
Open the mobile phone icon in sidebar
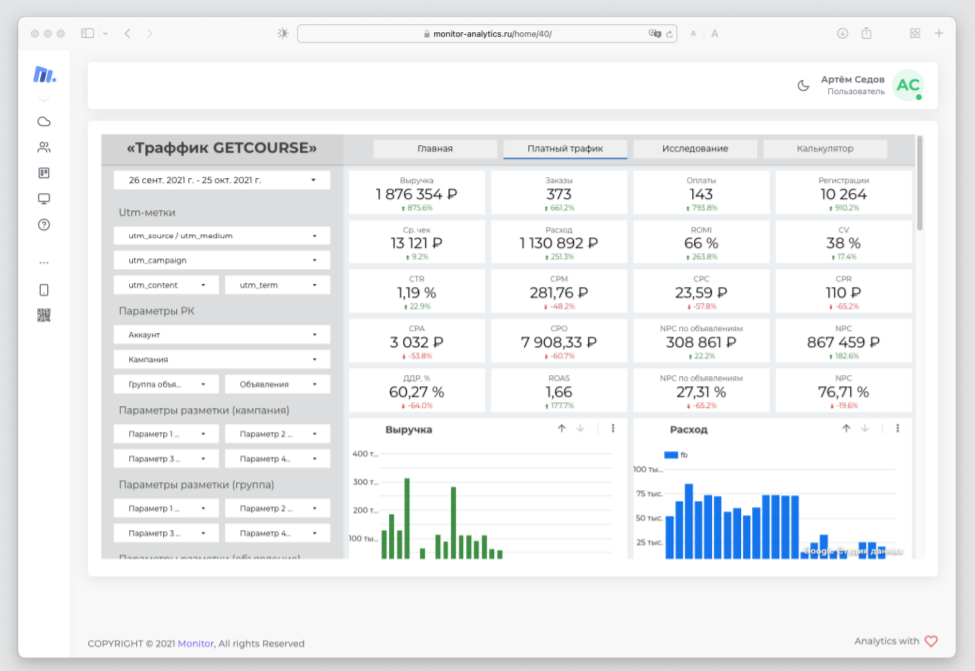44,290
